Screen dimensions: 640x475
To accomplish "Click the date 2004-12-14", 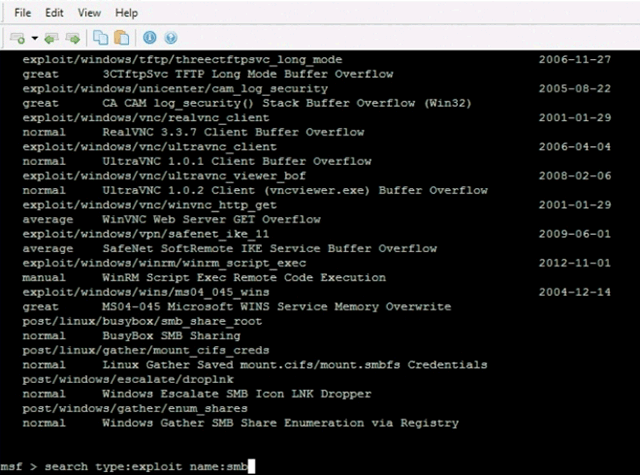I will pos(575,292).
